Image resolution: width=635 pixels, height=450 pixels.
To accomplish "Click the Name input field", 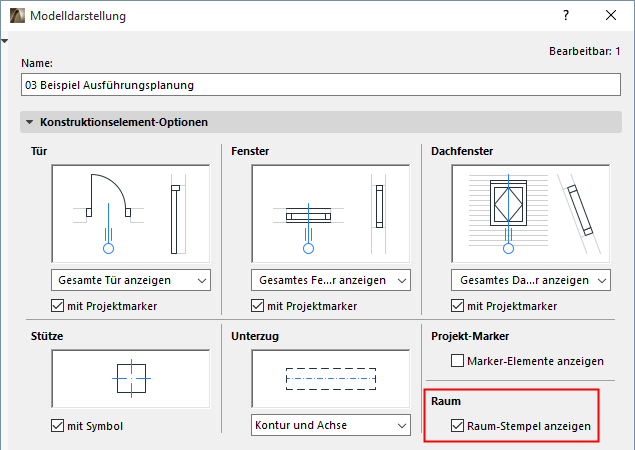I will pyautogui.click(x=320, y=85).
